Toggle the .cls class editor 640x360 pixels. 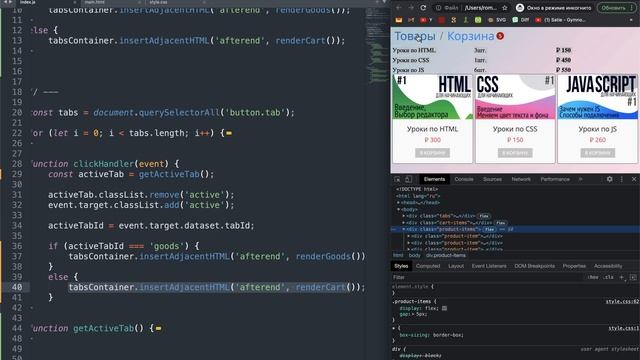click(609, 278)
